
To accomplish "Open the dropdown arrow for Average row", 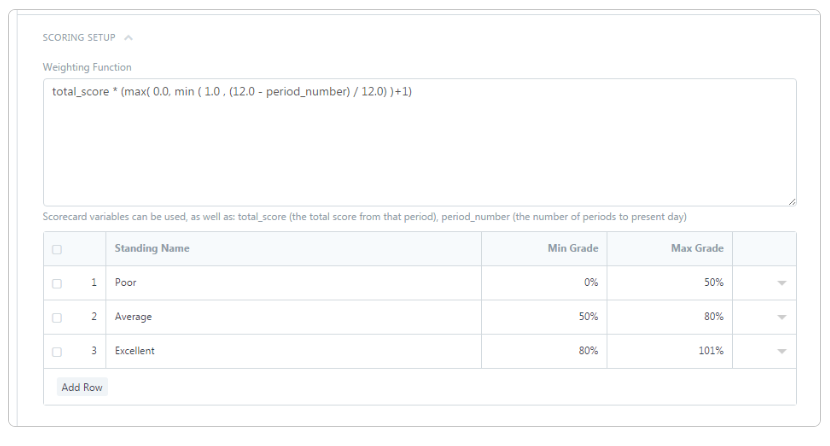I will [781, 317].
